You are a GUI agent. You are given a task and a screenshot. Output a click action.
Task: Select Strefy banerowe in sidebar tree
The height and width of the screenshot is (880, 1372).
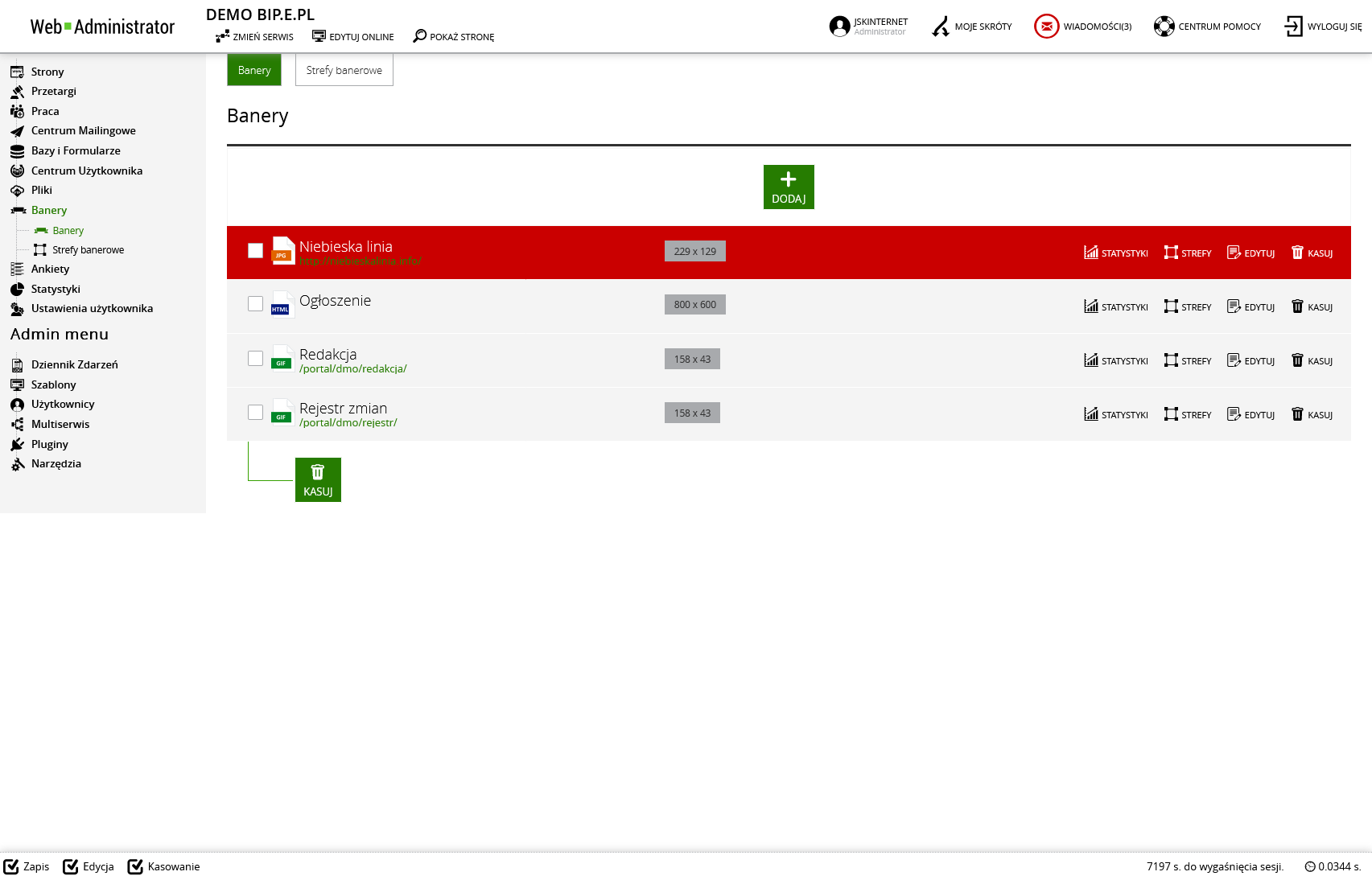pyautogui.click(x=88, y=250)
